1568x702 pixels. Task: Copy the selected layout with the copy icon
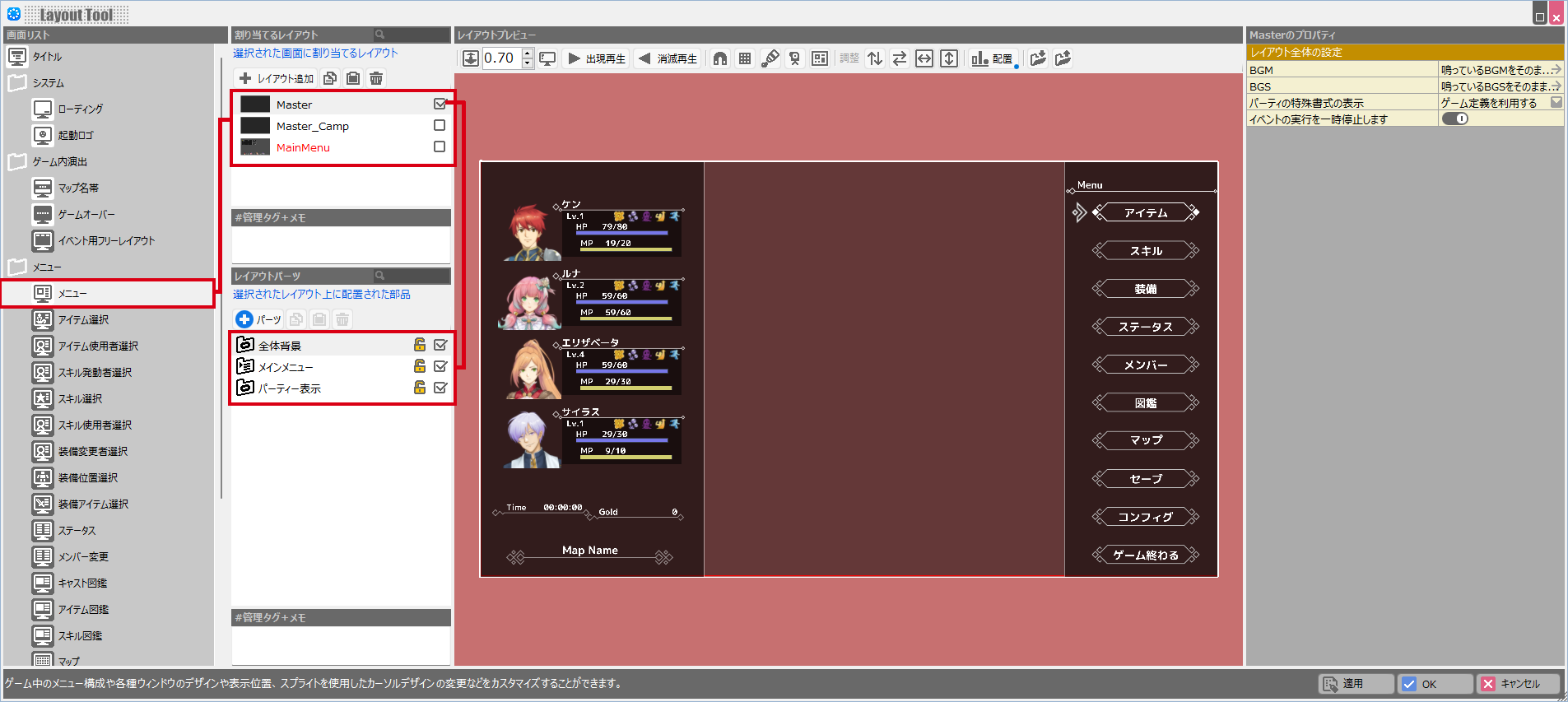[x=330, y=78]
